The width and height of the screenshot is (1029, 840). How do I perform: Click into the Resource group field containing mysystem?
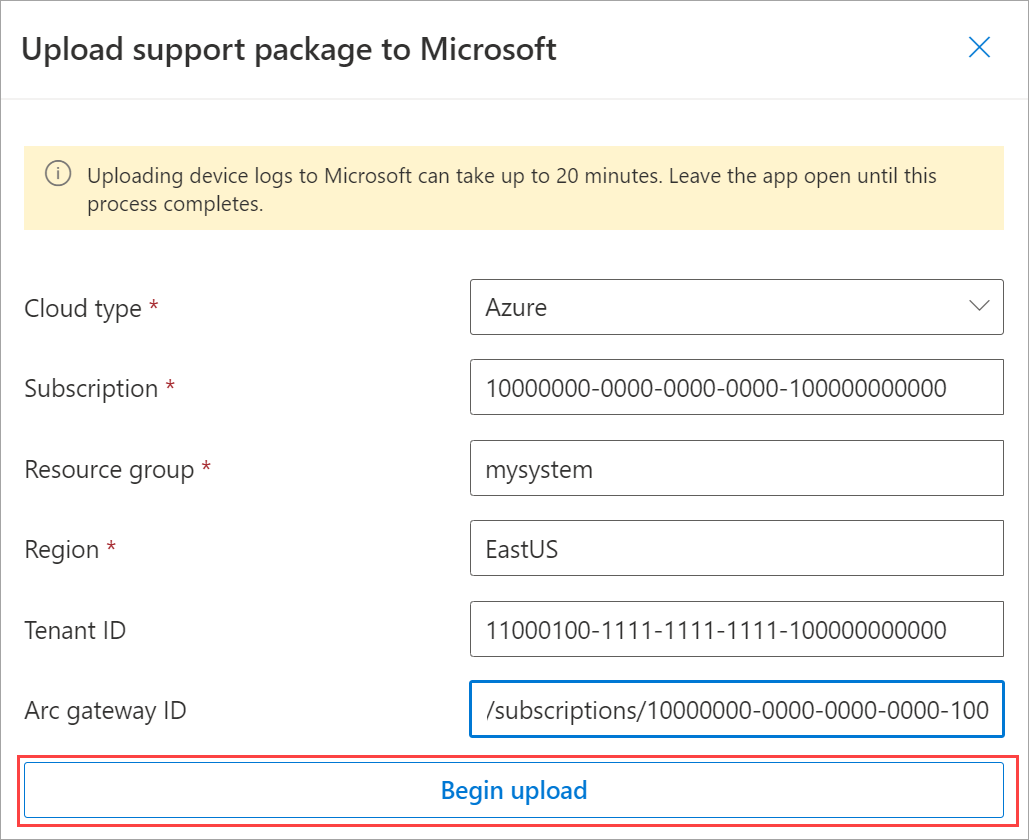(736, 468)
